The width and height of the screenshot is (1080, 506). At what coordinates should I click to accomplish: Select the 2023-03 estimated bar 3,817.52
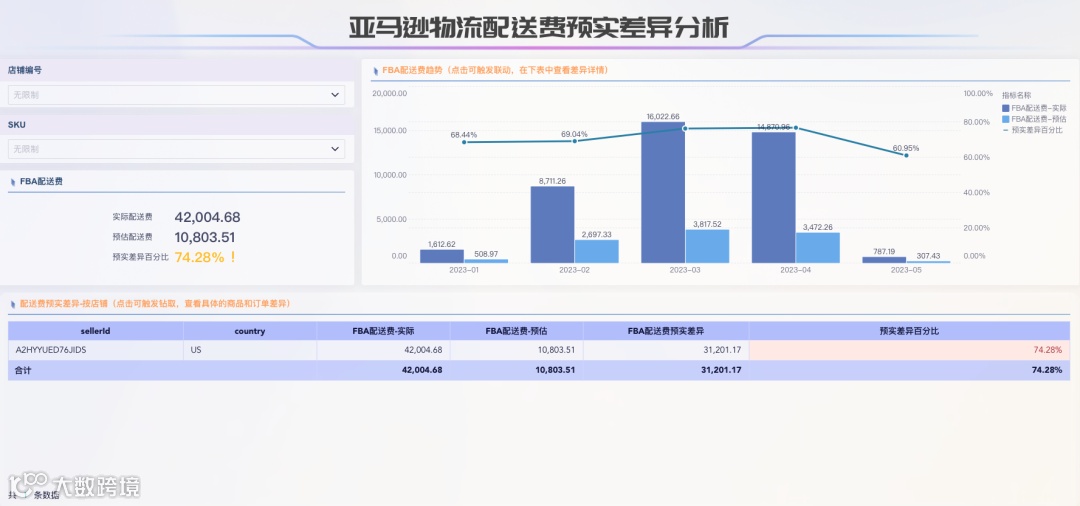point(707,246)
